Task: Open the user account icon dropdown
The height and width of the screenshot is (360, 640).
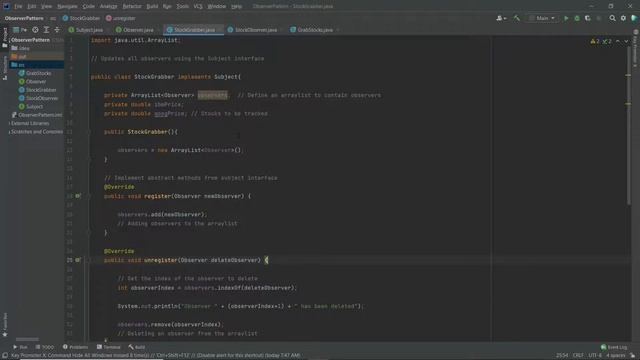Action: pyautogui.click(x=501, y=18)
